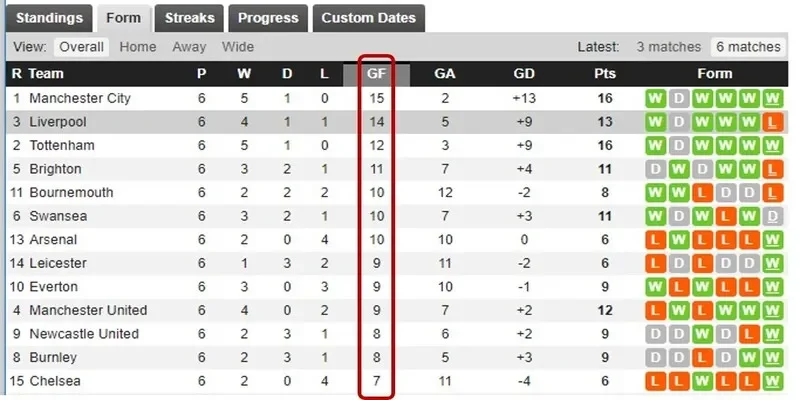Image resolution: width=800 pixels, height=400 pixels.
Task: Click Chelsea's latest green W form badge
Action: click(772, 381)
